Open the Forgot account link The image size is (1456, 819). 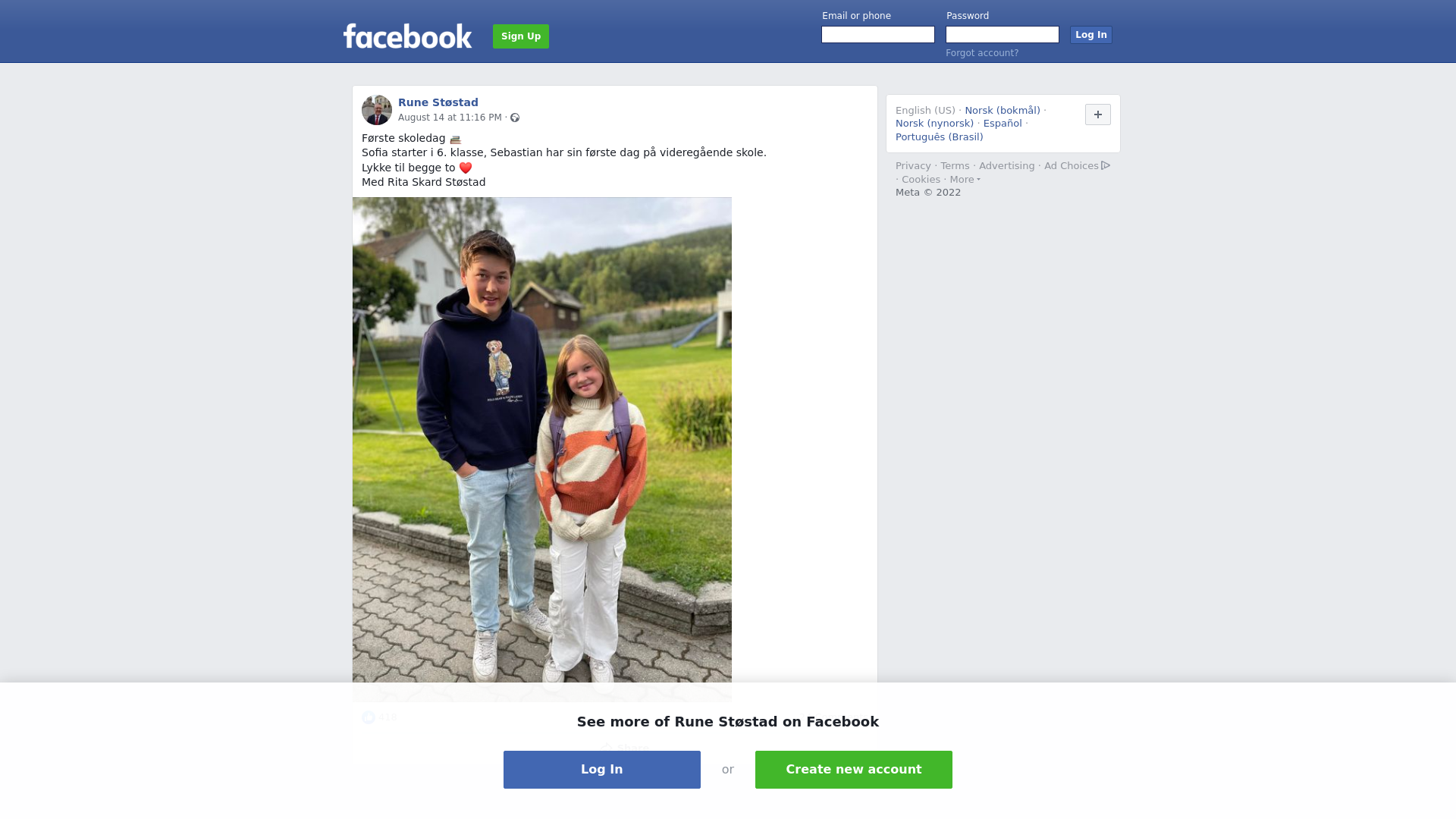coord(982,53)
